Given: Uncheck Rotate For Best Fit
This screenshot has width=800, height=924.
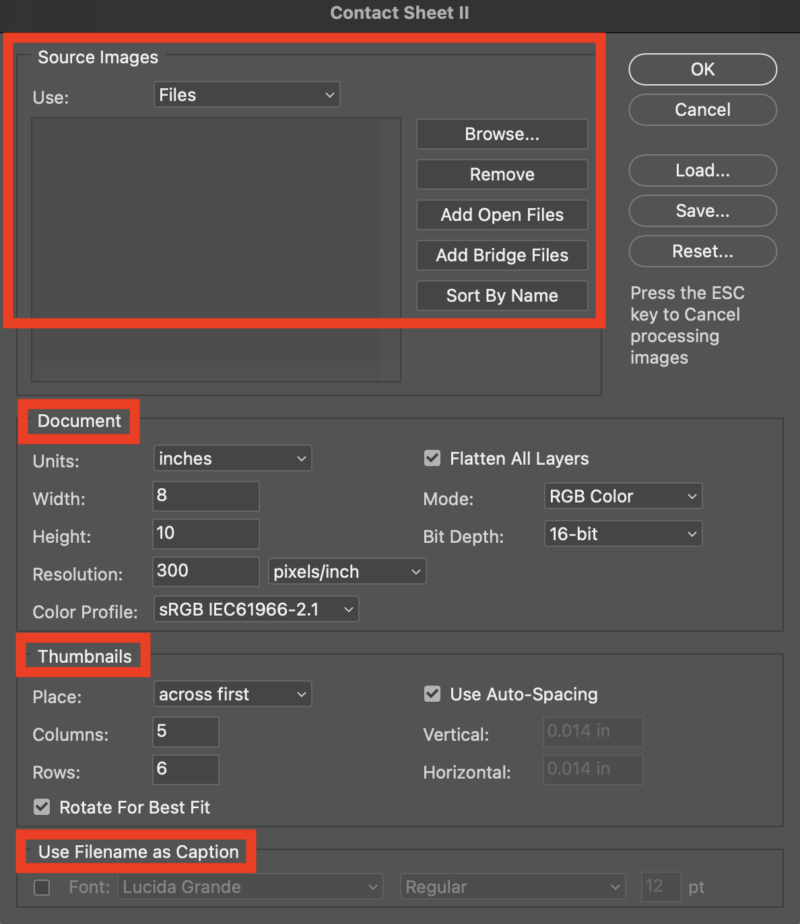Looking at the screenshot, I should point(42,807).
